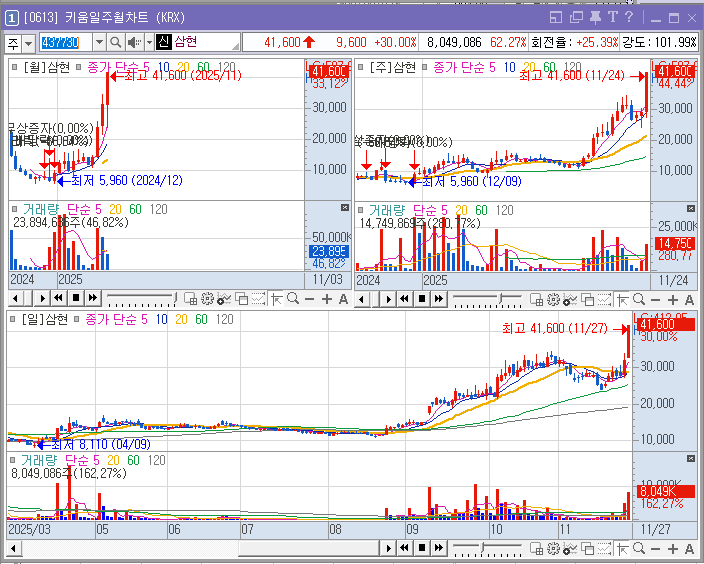Click 회전율 turnover value +25.39%
The width and height of the screenshot is (704, 564).
coord(597,43)
